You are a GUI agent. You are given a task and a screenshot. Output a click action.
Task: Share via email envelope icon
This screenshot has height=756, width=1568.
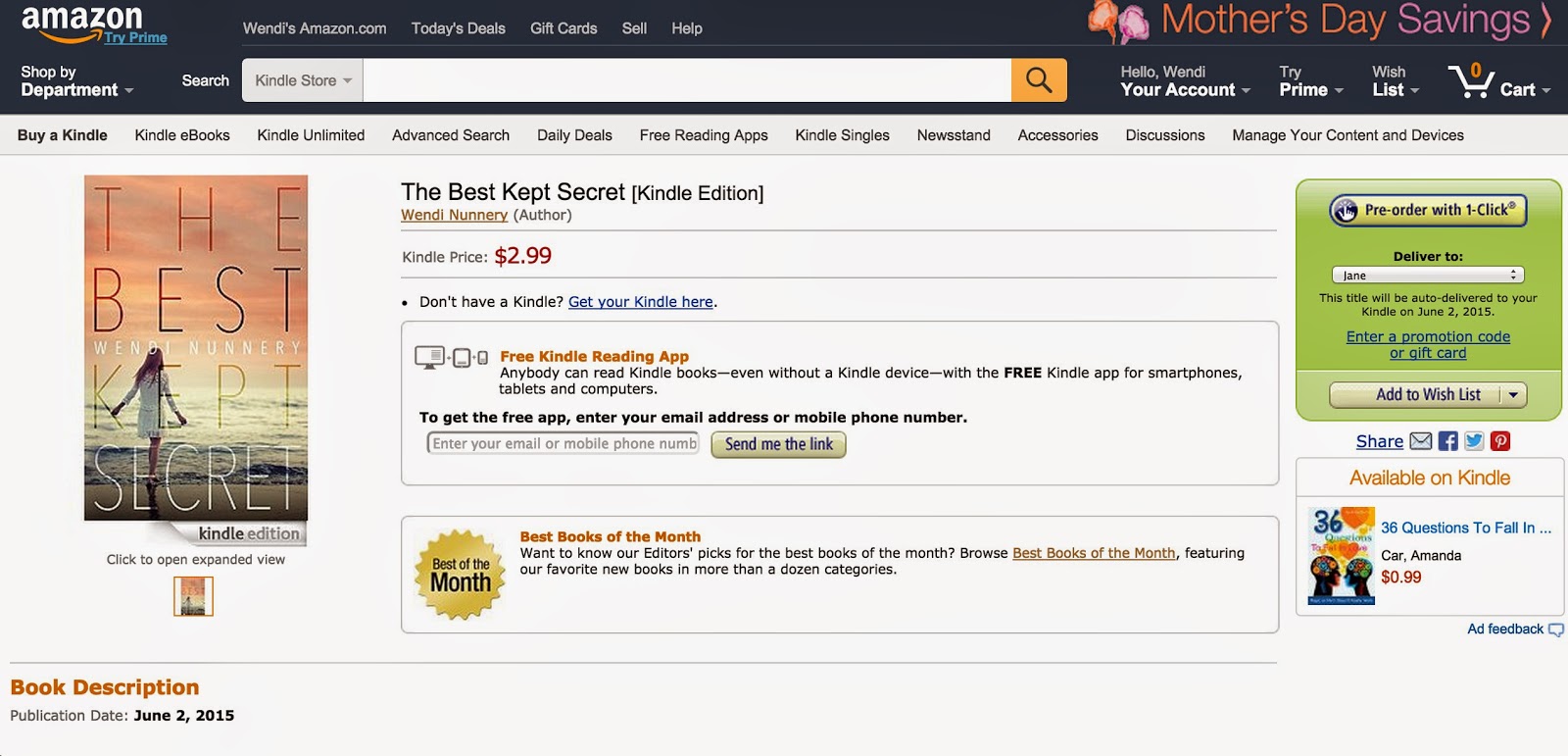point(1421,441)
